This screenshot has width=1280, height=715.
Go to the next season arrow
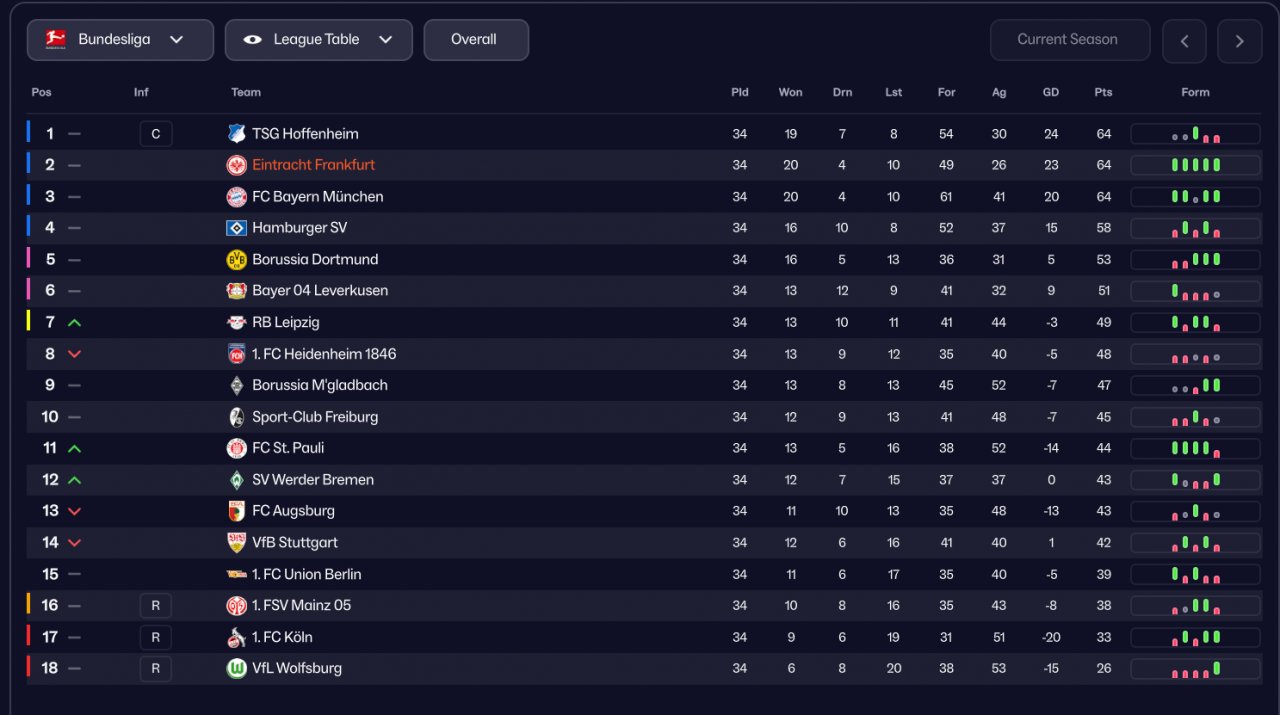click(1240, 41)
